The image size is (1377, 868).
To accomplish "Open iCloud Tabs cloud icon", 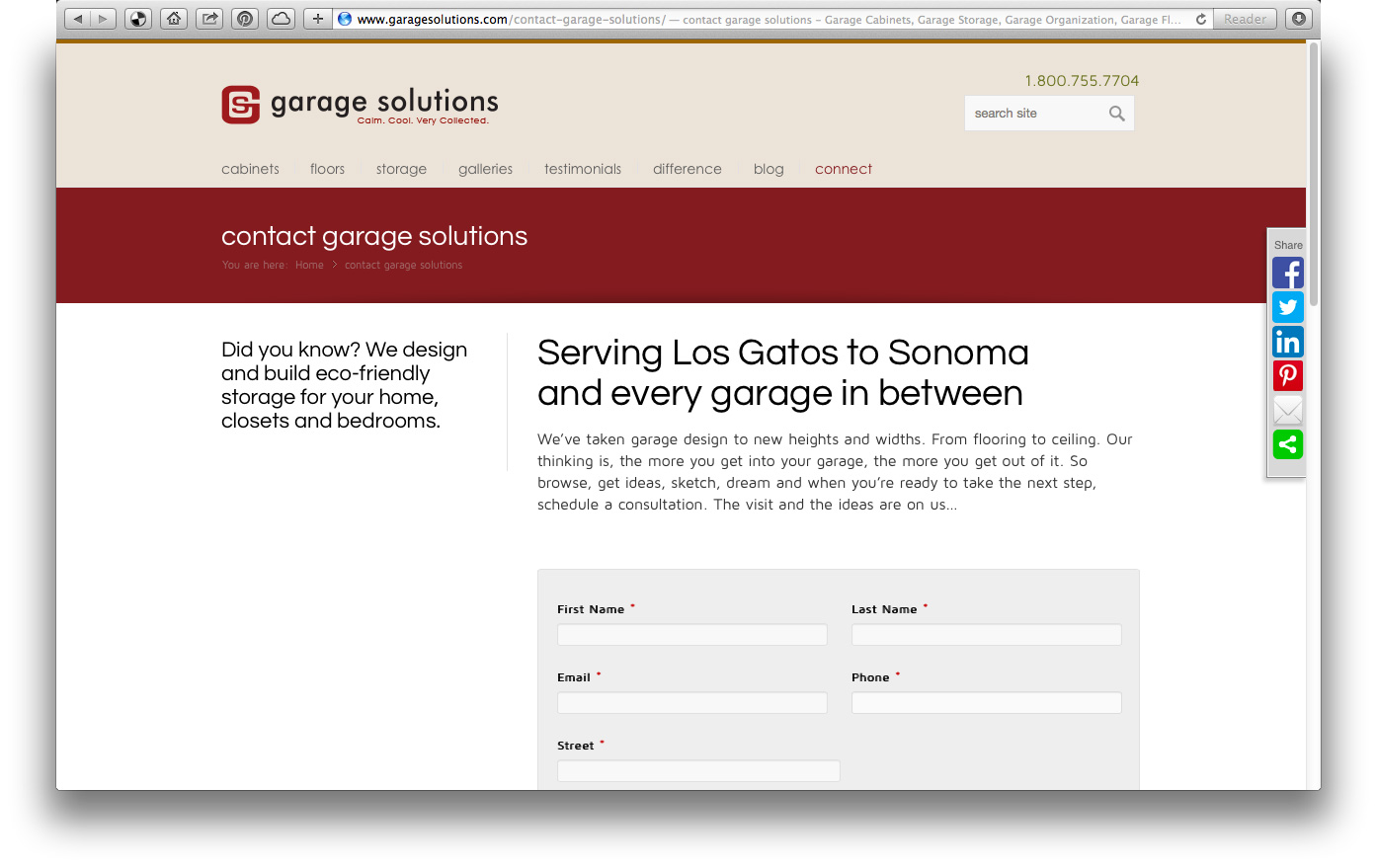I will [282, 19].
